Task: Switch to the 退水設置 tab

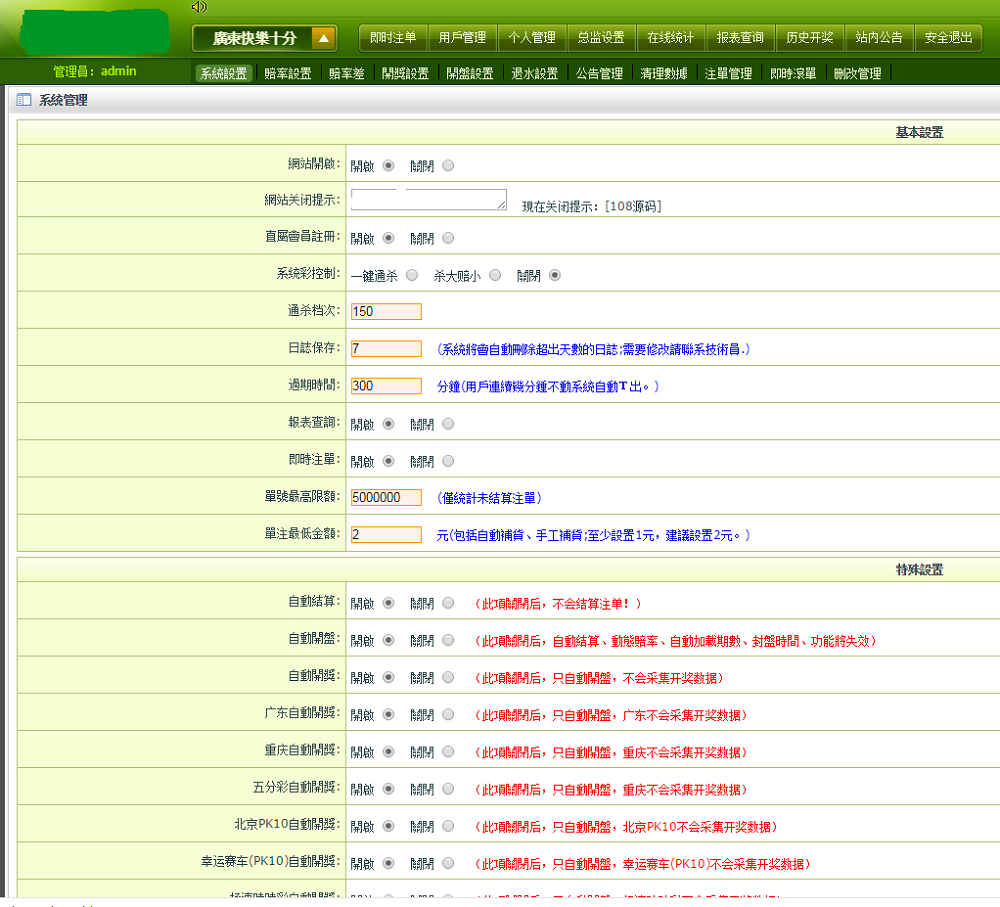Action: point(534,74)
